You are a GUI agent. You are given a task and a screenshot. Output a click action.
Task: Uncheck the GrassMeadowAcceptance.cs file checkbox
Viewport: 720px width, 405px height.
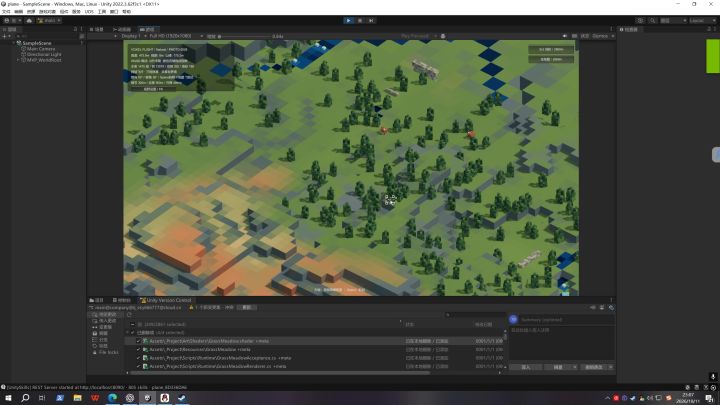point(138,358)
